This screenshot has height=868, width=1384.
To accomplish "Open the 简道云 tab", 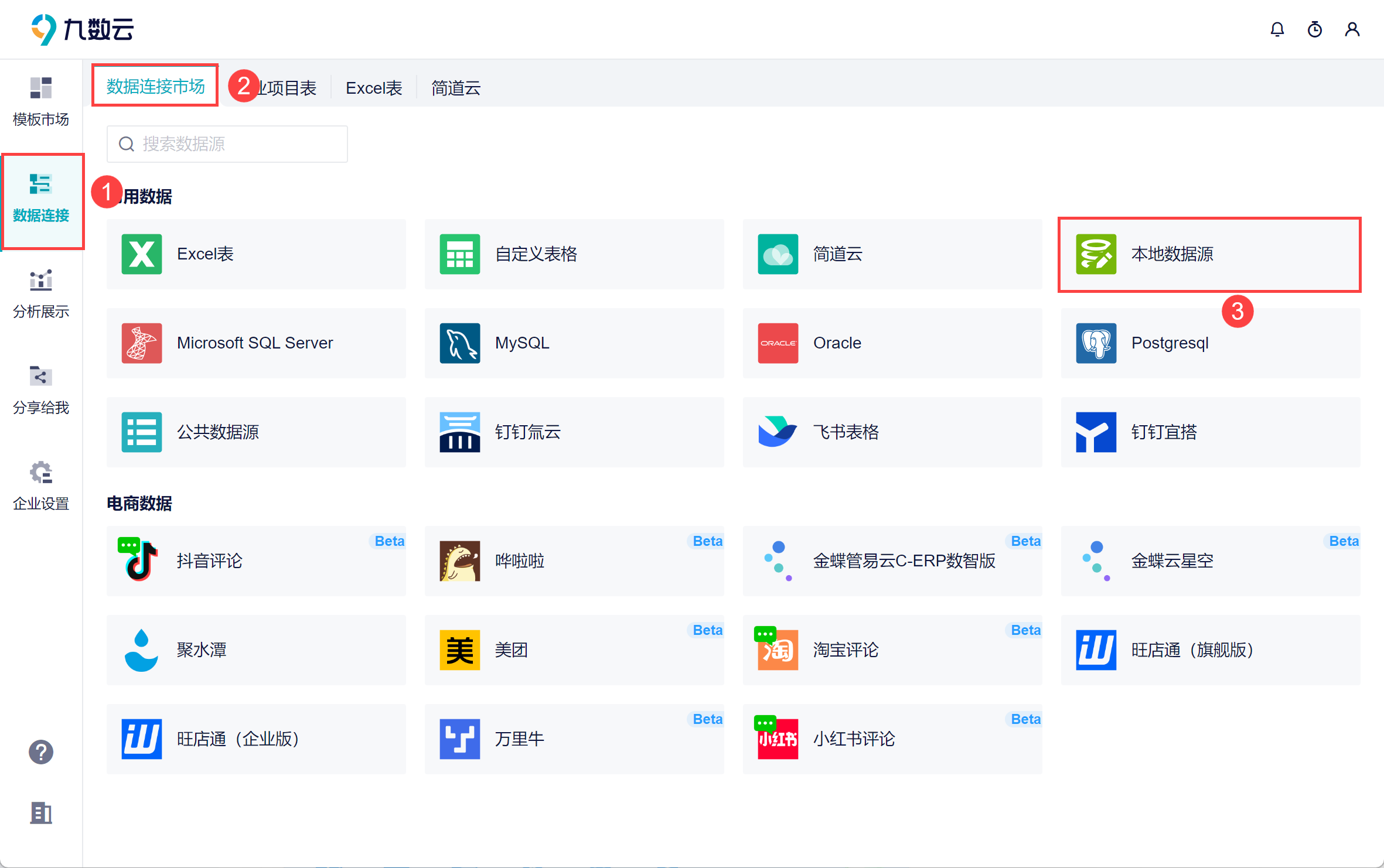I will 456,88.
